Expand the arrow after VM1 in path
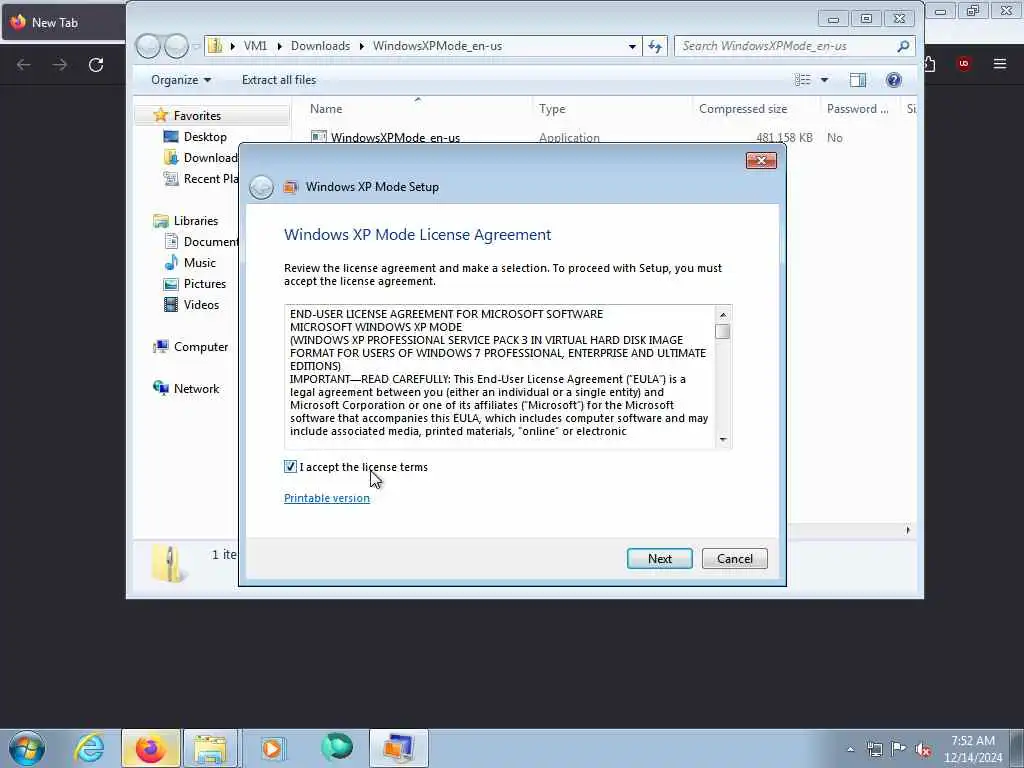This screenshot has height=768, width=1024. pos(279,46)
